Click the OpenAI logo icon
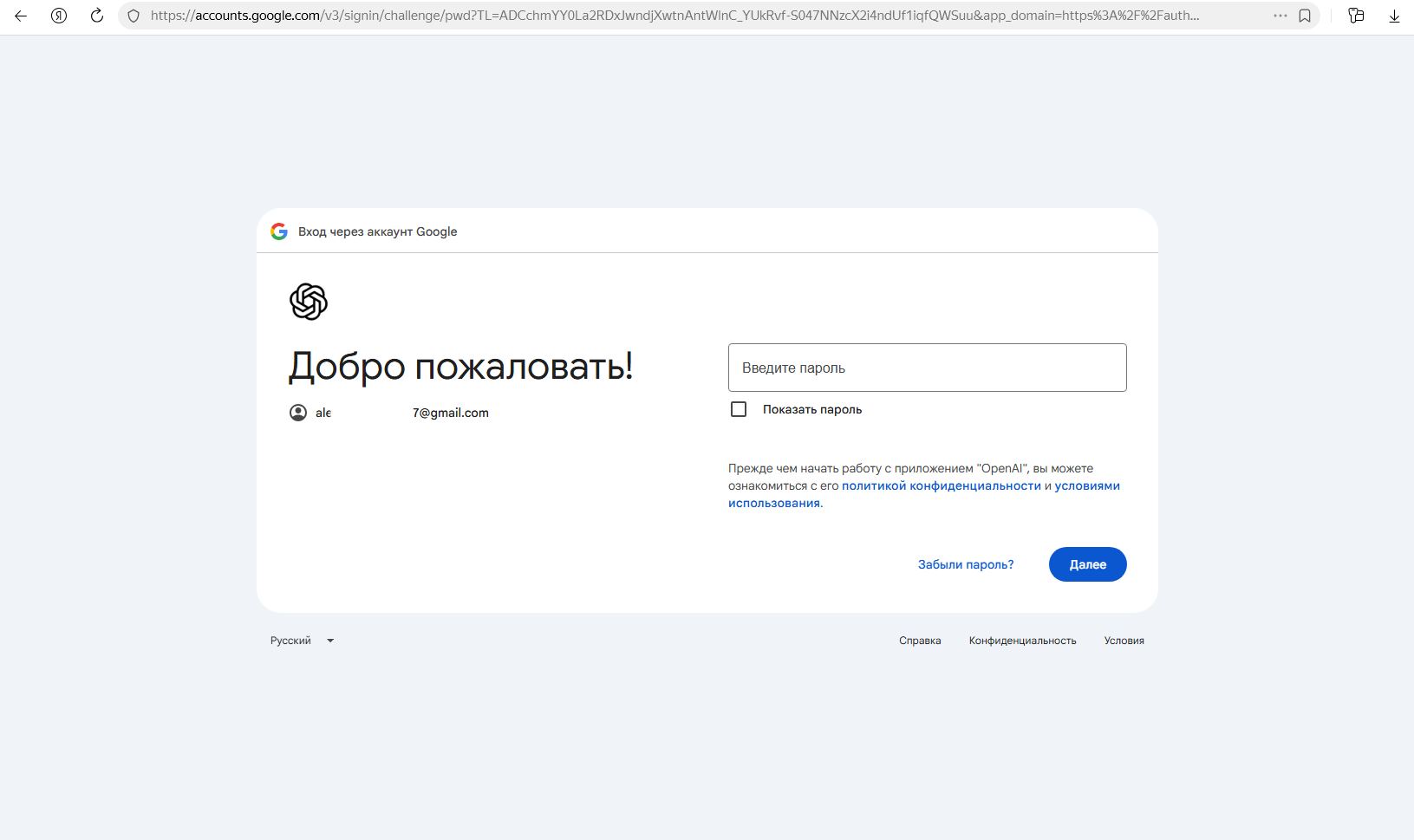The height and width of the screenshot is (840, 1414). [309, 302]
